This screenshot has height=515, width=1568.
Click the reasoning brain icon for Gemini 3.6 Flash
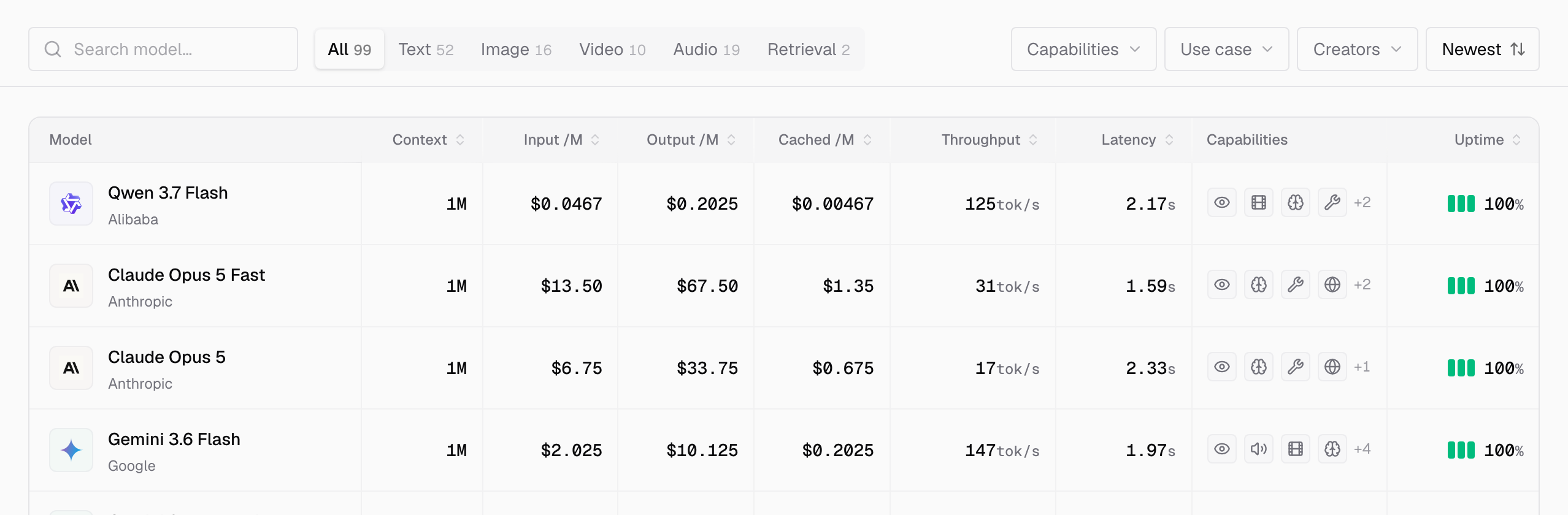pos(1332,449)
